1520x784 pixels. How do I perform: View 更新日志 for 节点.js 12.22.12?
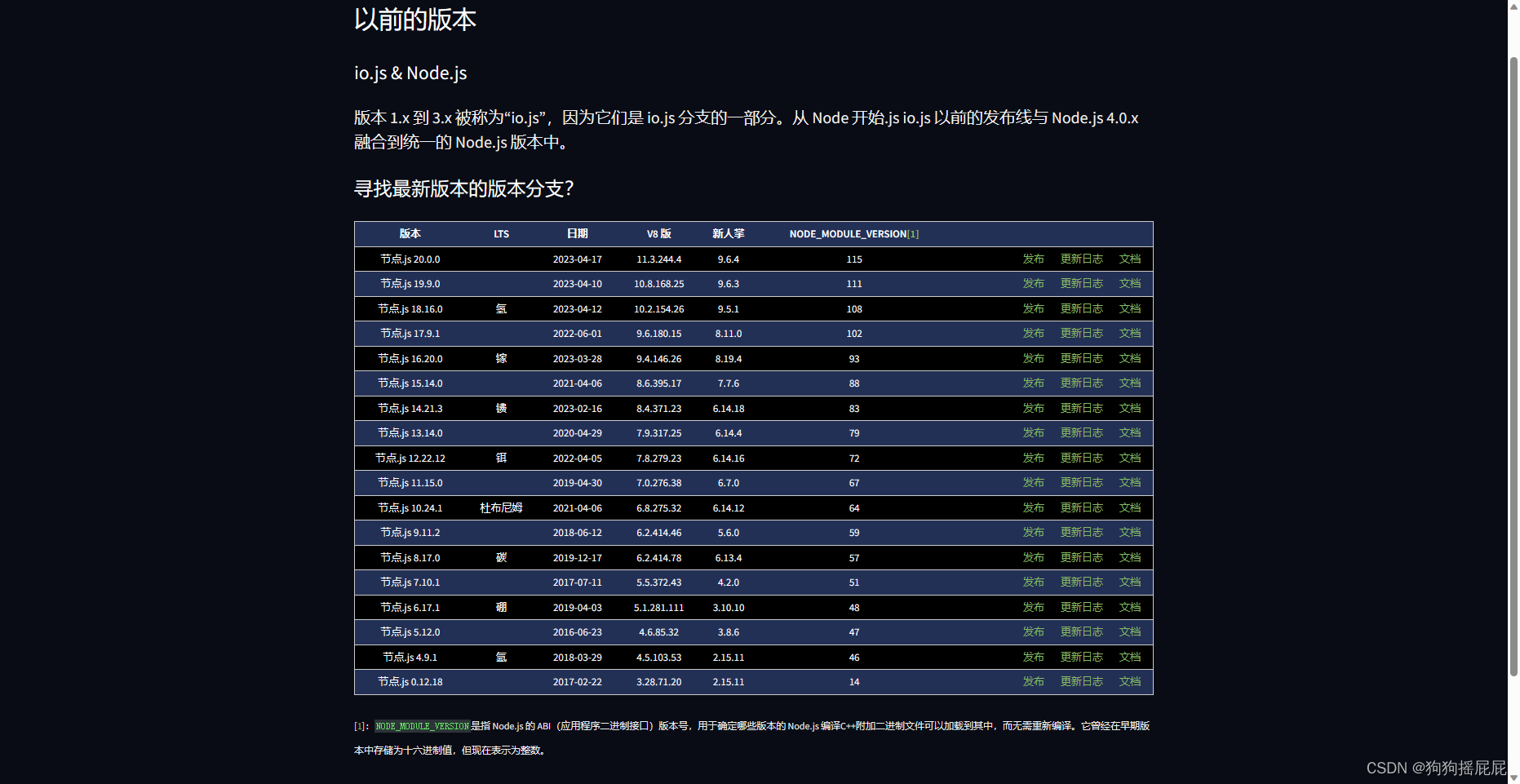coord(1081,458)
